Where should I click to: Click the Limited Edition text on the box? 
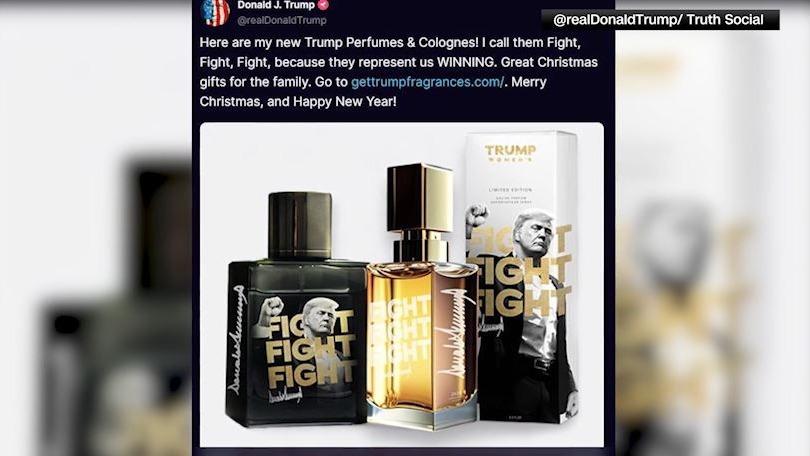click(510, 190)
